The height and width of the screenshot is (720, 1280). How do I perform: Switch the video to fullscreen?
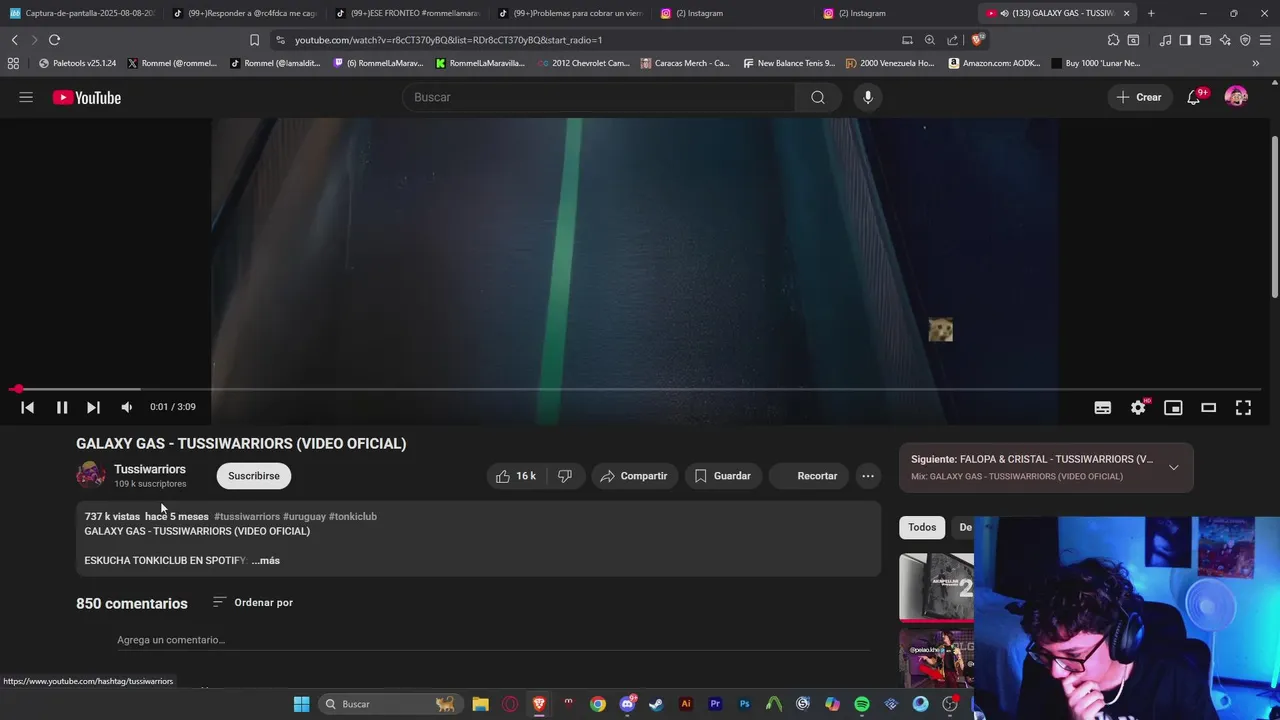click(x=1243, y=407)
